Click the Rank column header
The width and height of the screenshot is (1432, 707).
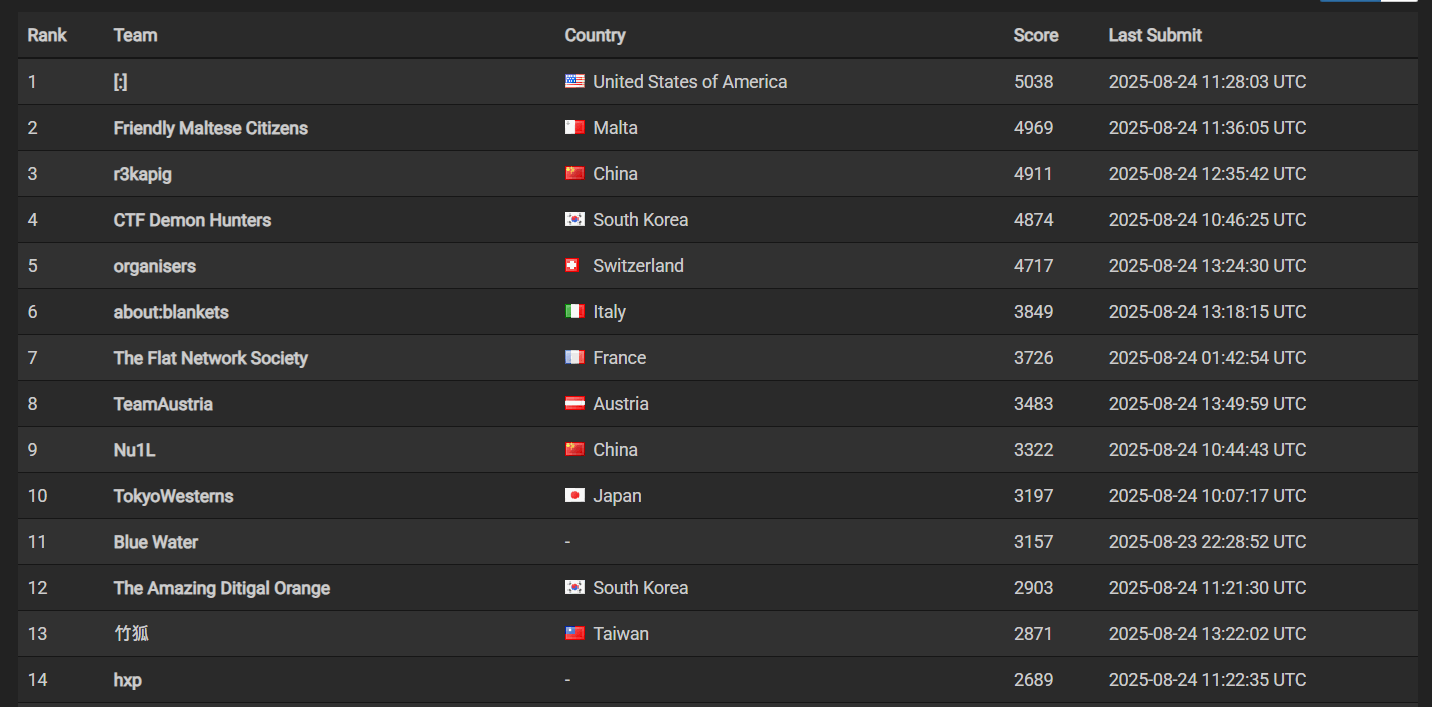point(46,35)
